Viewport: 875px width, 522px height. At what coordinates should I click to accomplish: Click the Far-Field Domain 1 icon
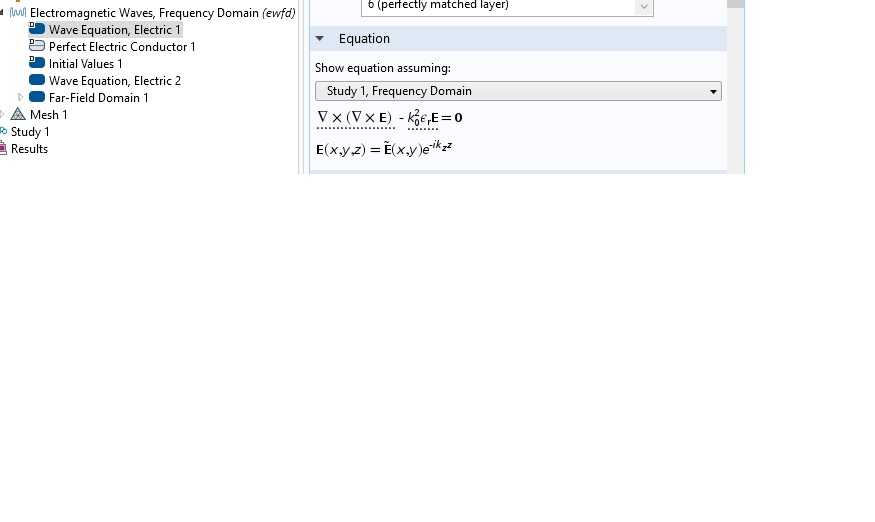(37, 97)
